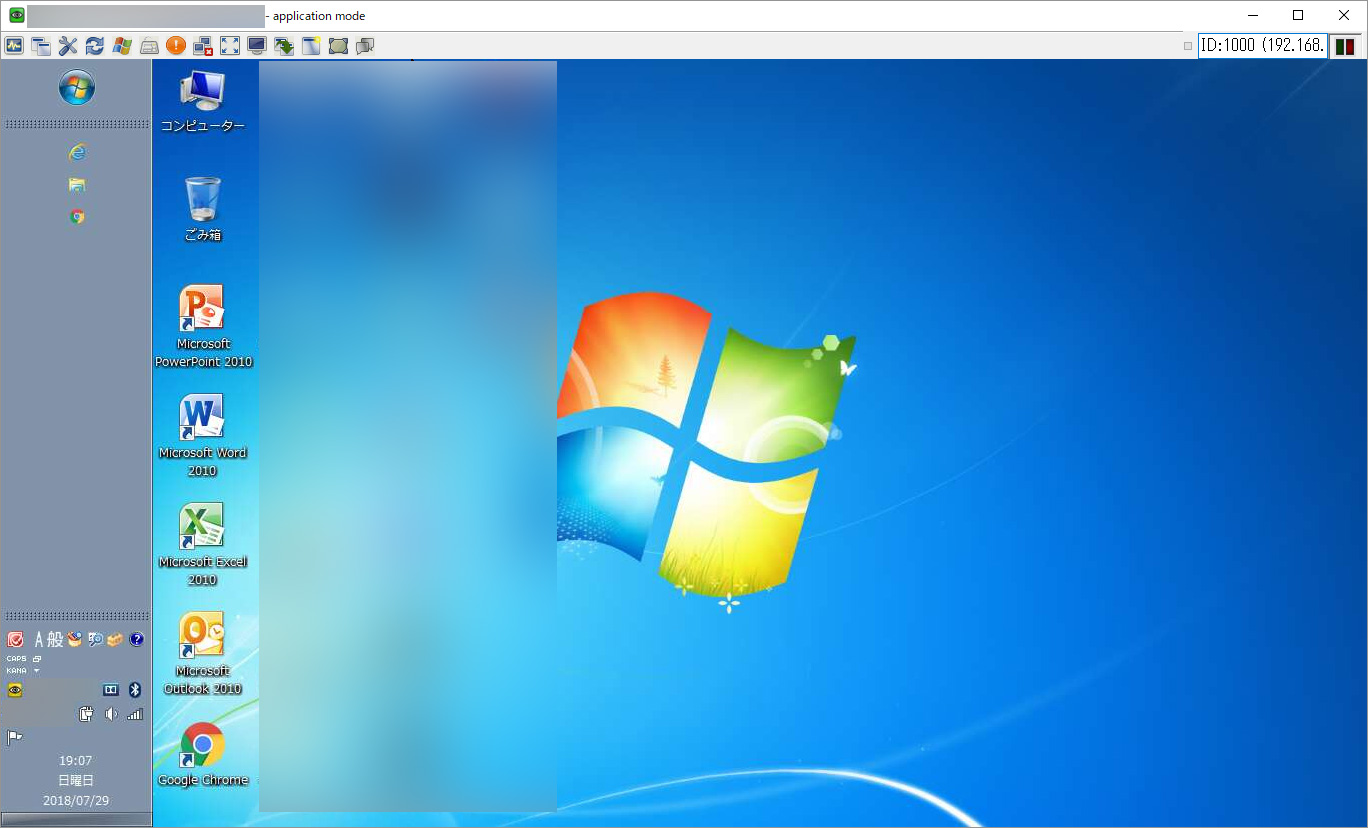Open the remote Windows Start orb
Image resolution: width=1368 pixels, height=828 pixels.
pyautogui.click(x=77, y=87)
